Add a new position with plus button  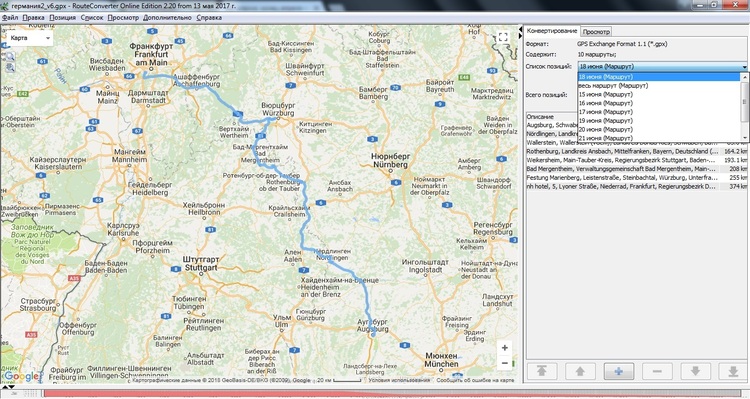[619, 371]
